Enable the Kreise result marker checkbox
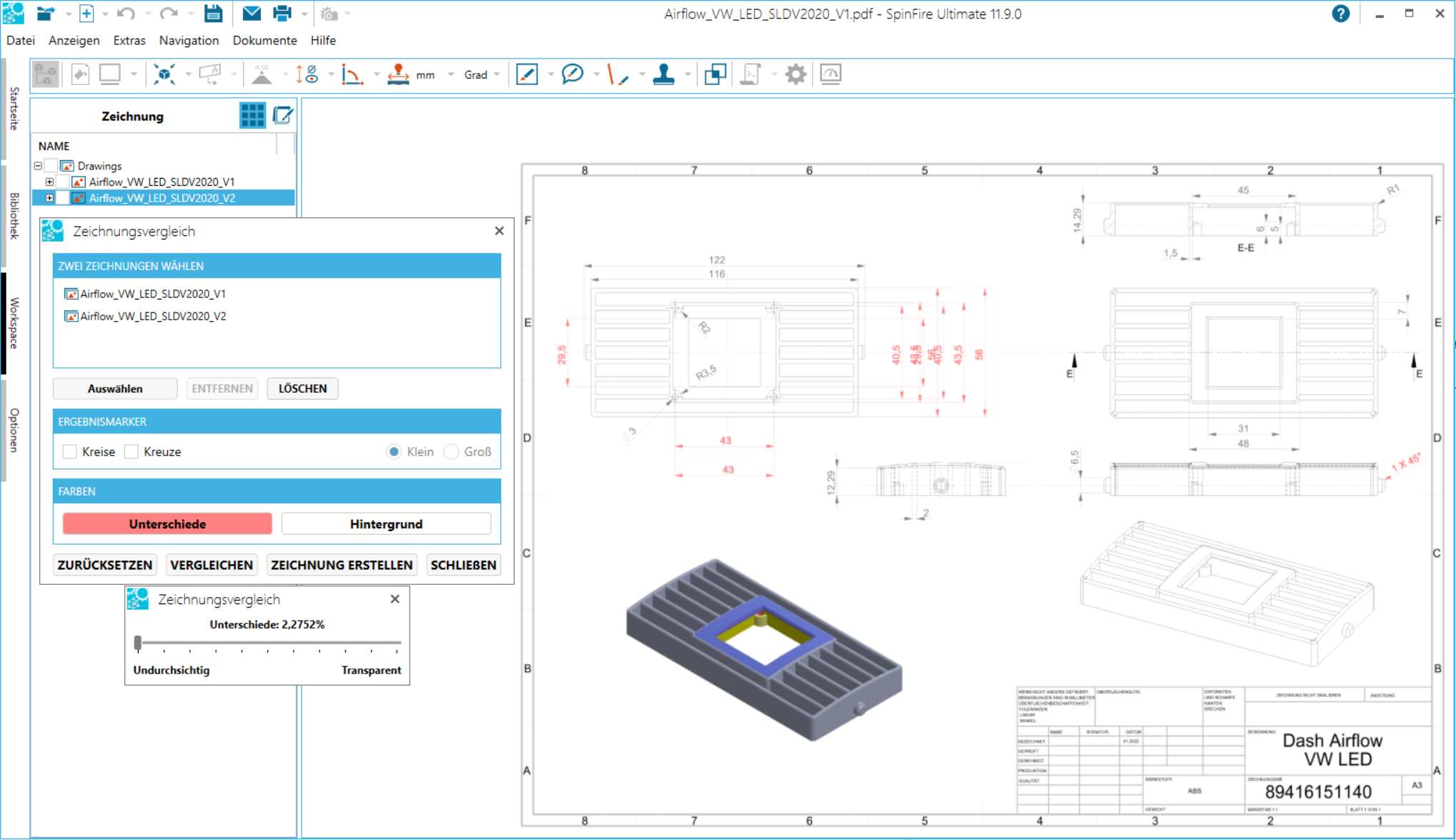The height and width of the screenshot is (840, 1456). pos(69,452)
